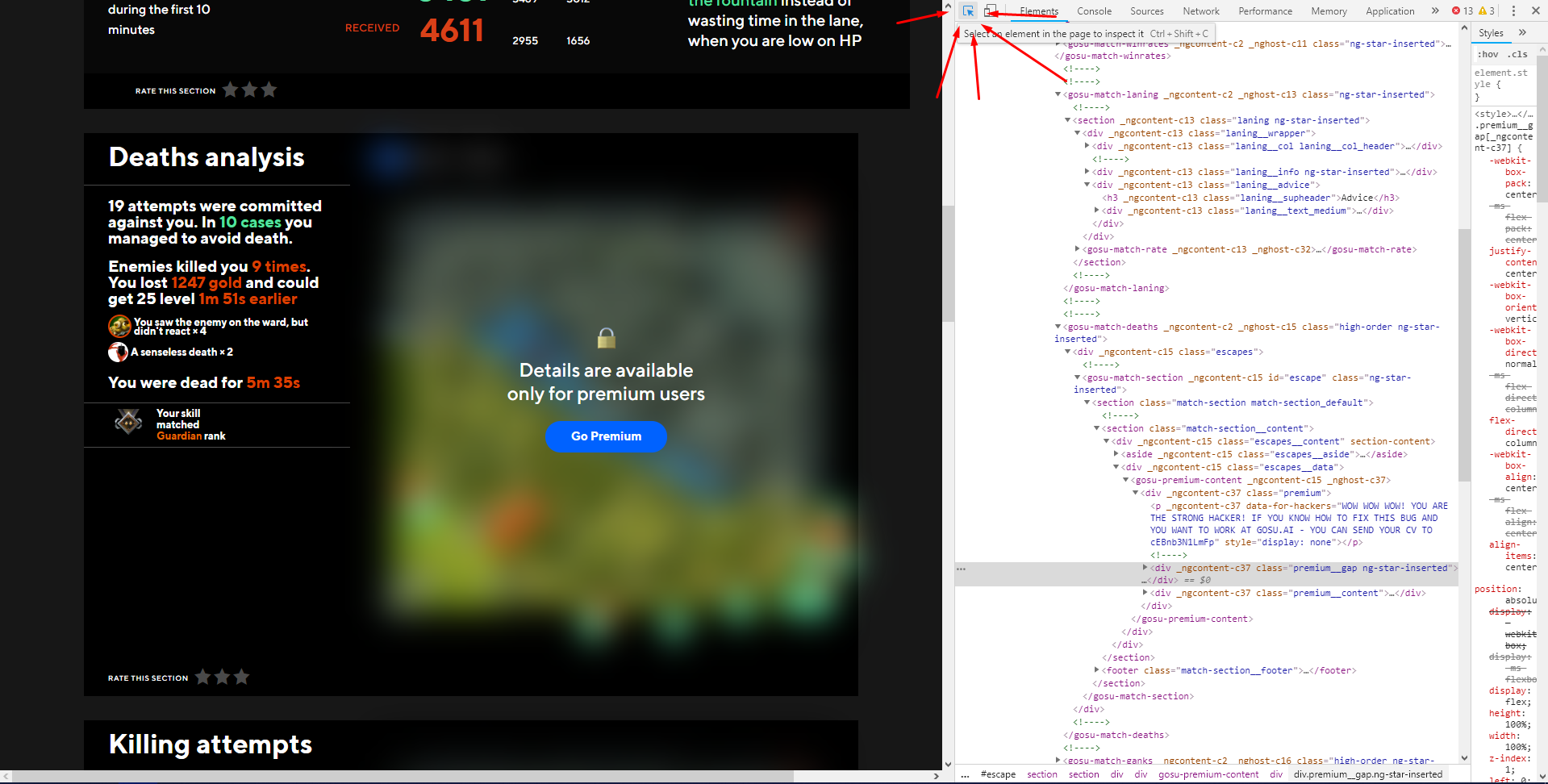Give the laning section one star
Viewport: 1548px width, 784px height.
click(231, 90)
